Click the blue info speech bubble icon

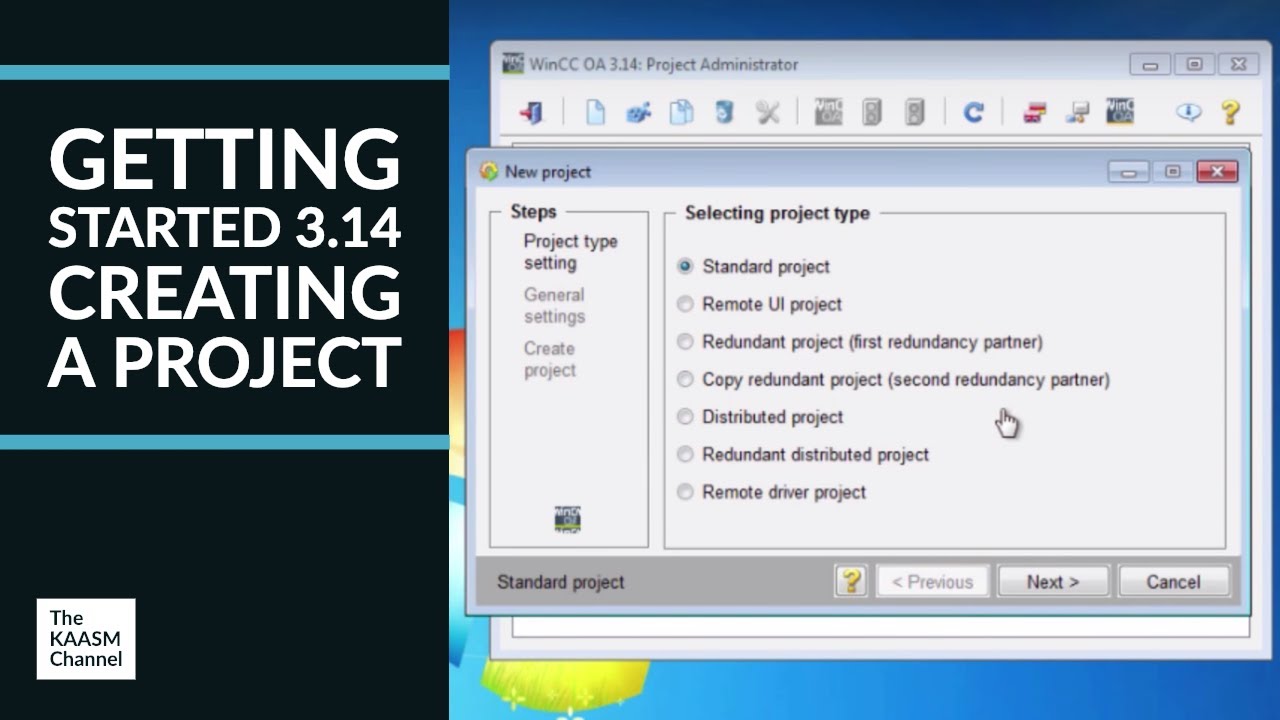coord(1188,112)
